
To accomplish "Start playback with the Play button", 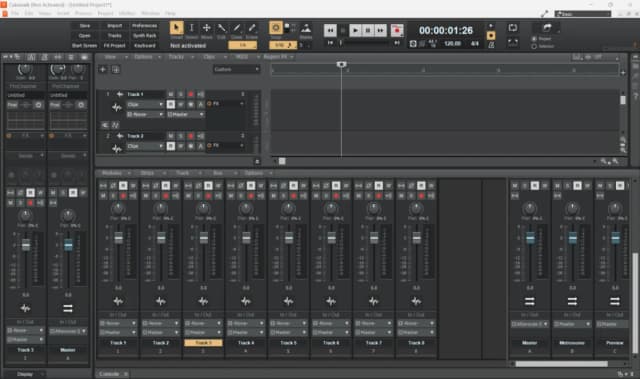I will click(x=356, y=31).
